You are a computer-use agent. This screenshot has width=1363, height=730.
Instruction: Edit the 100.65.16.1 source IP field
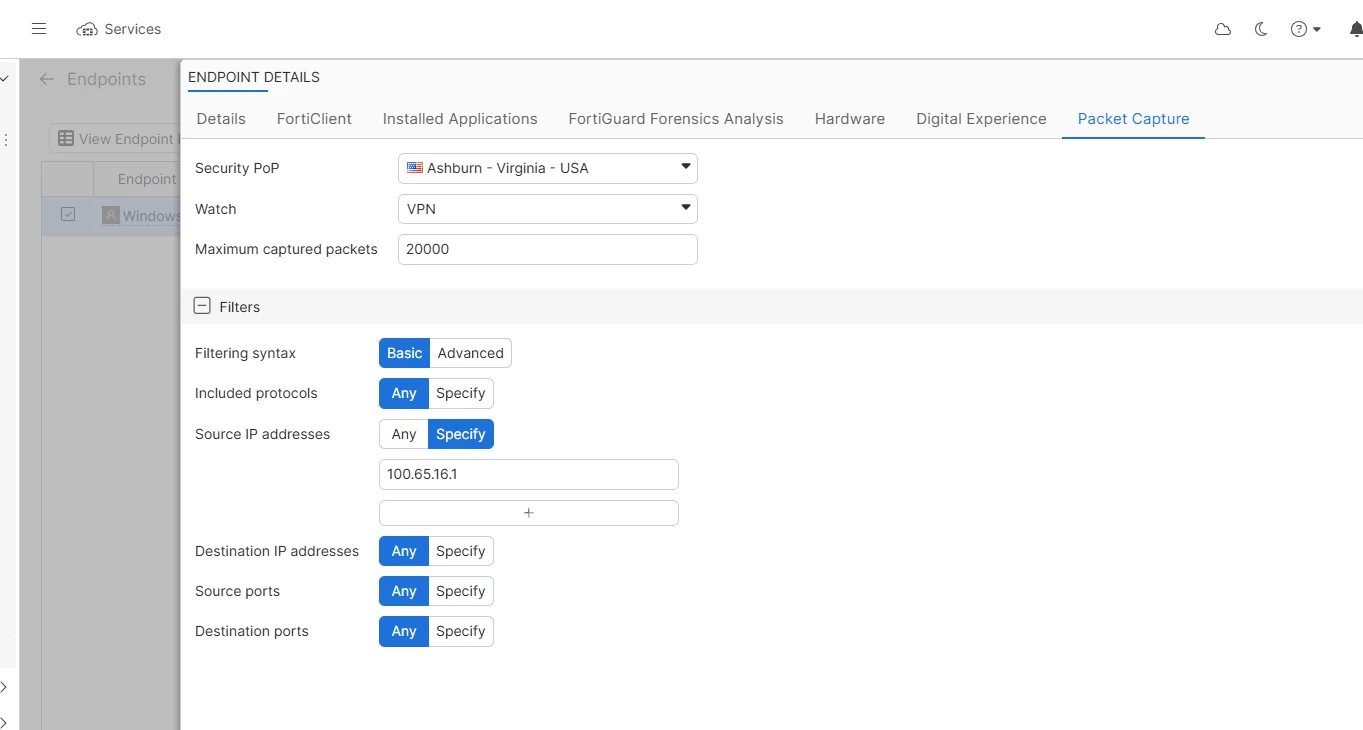tap(529, 474)
